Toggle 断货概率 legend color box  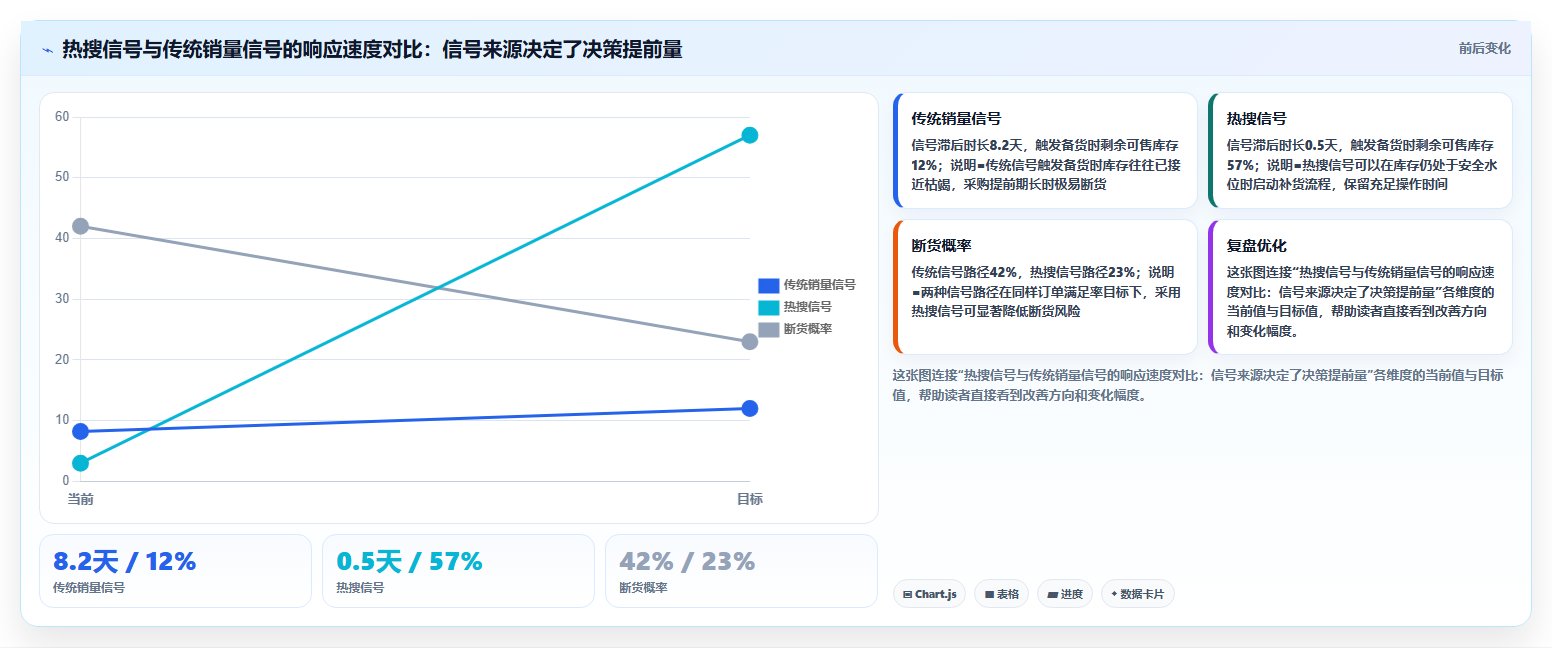point(768,329)
